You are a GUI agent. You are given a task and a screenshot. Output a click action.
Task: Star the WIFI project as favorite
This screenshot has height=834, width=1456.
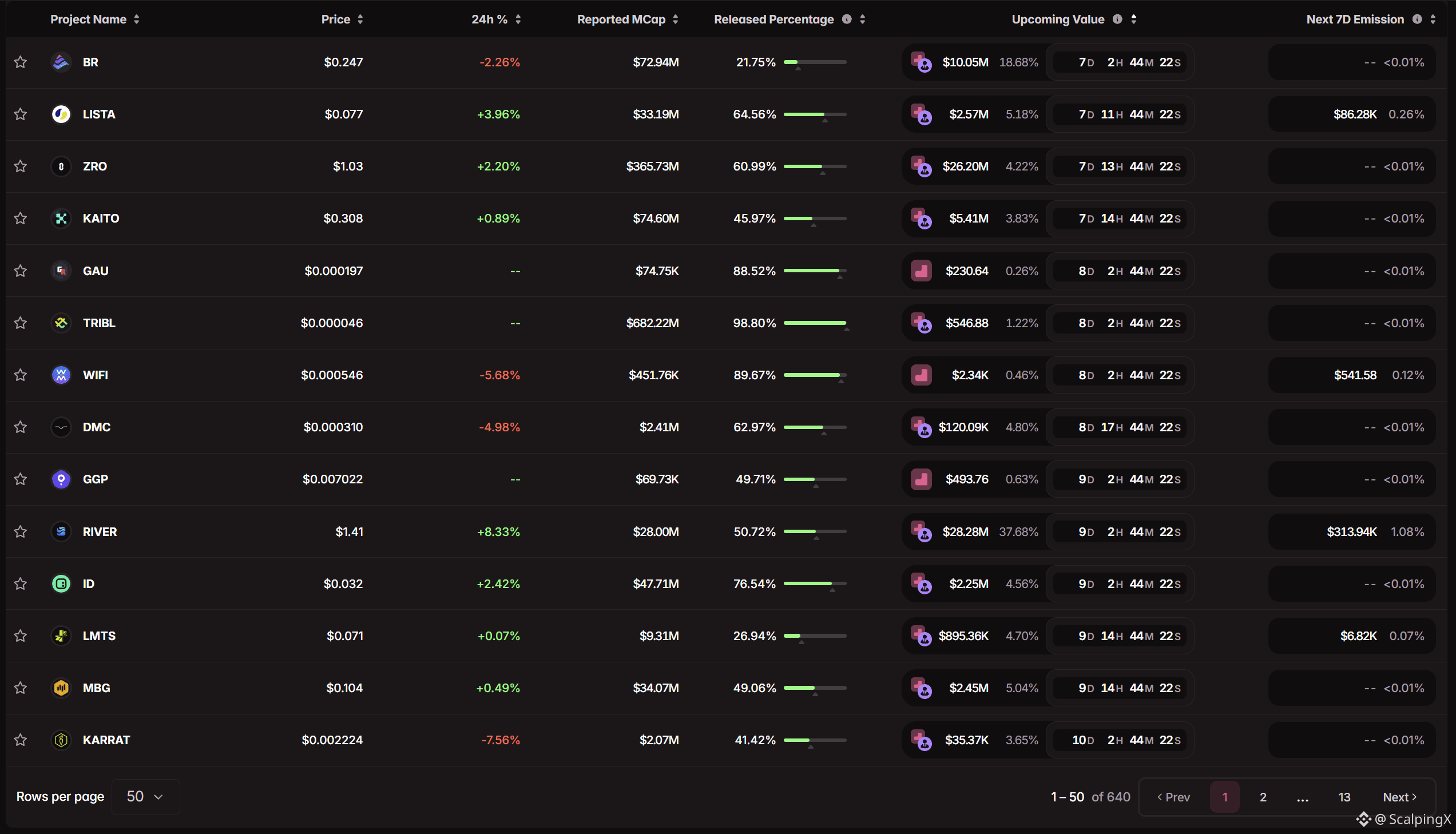(21, 375)
